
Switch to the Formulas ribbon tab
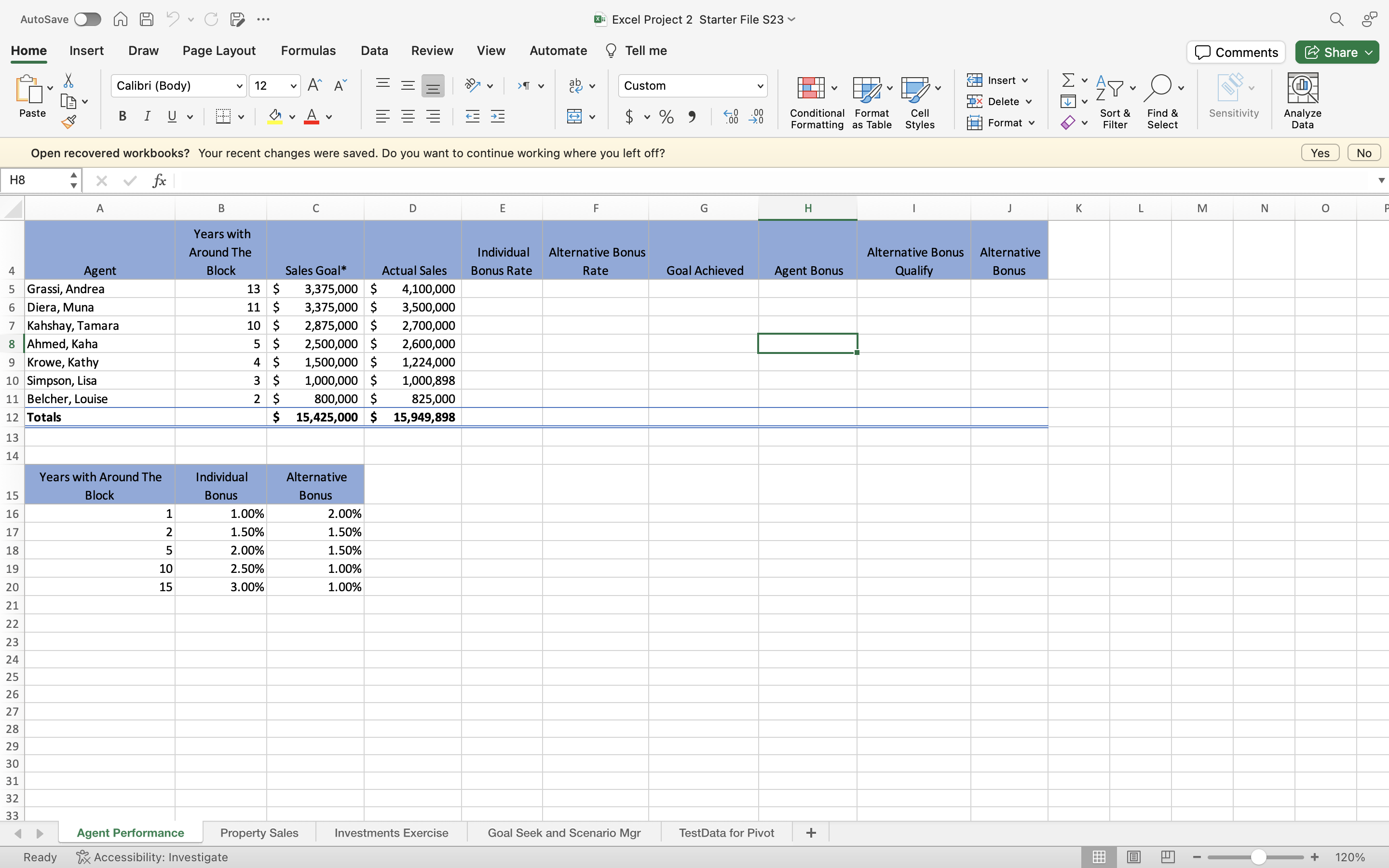(308, 51)
